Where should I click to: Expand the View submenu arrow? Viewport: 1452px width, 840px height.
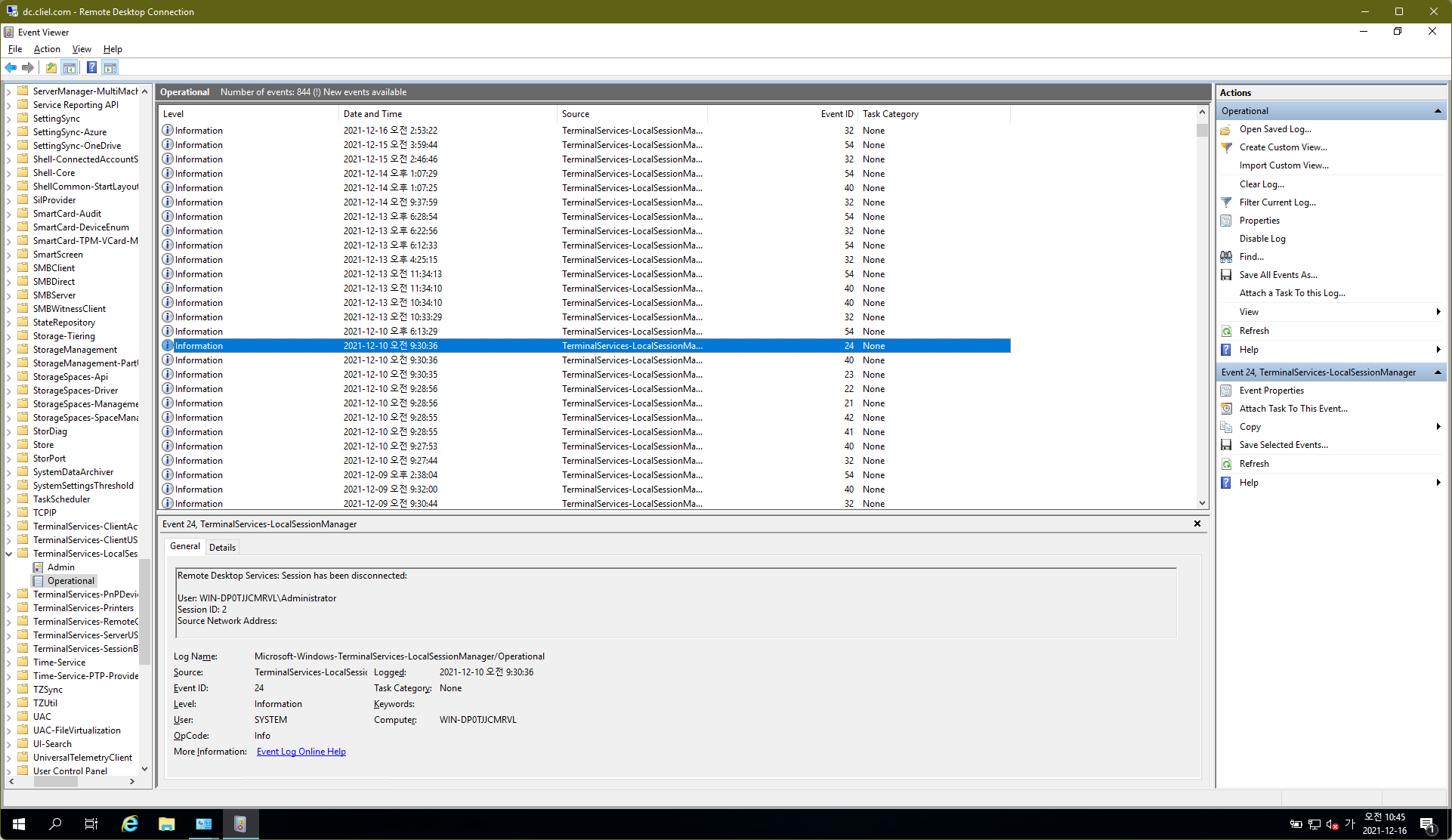tap(1438, 312)
